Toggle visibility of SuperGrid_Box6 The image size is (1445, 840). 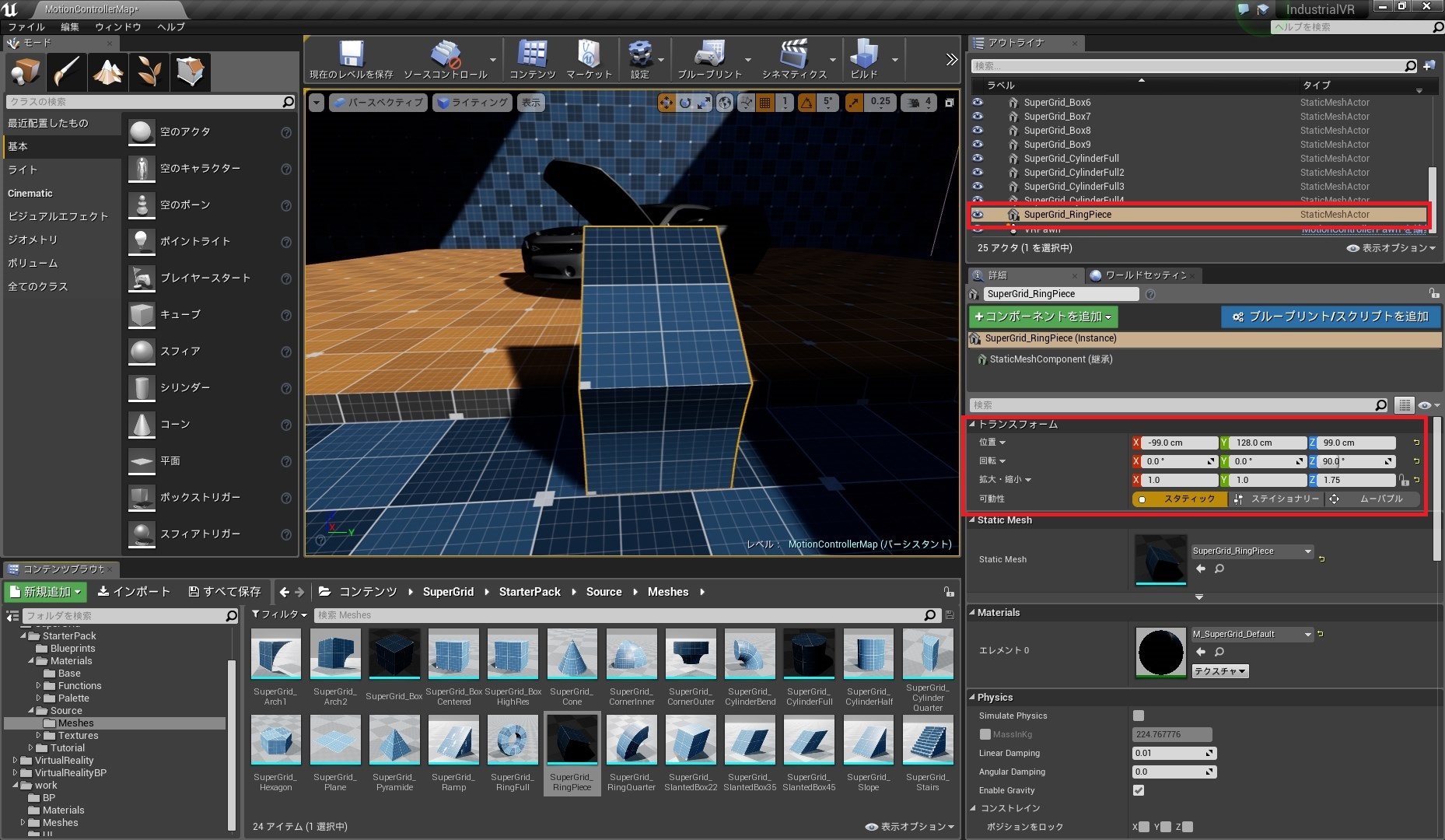[978, 103]
